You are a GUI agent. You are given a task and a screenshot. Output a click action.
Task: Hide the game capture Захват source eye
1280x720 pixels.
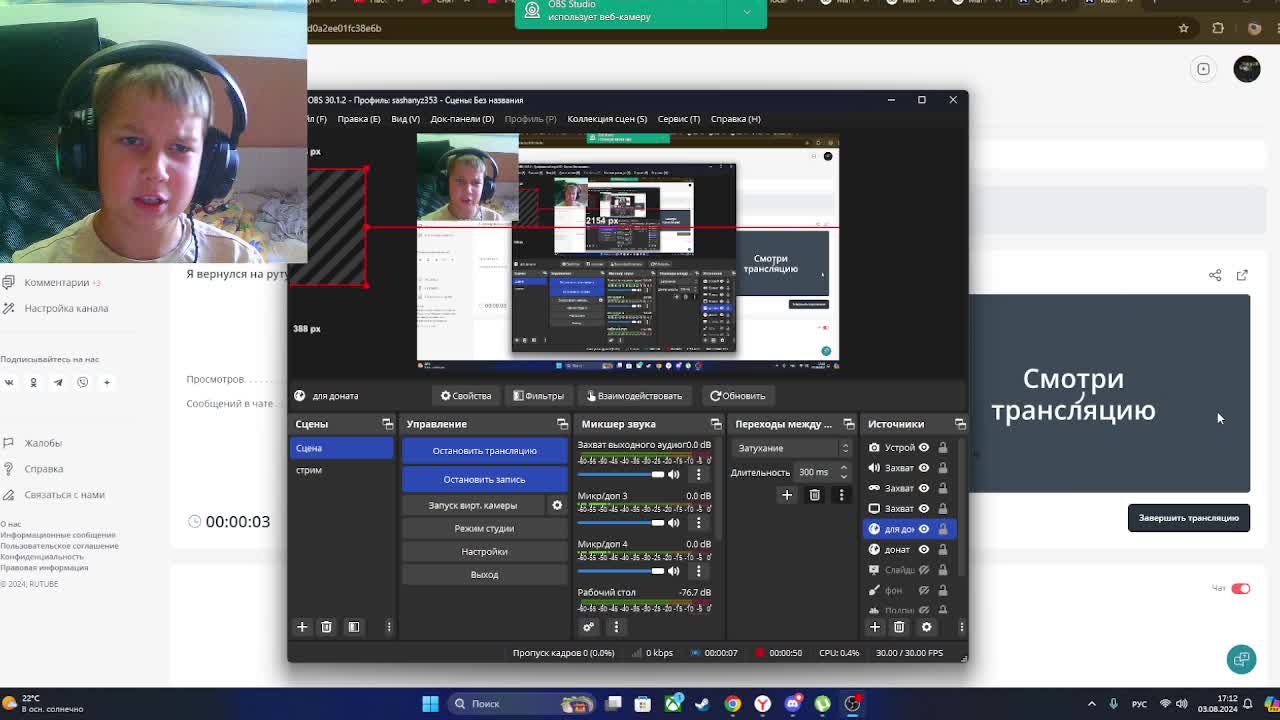tap(924, 488)
